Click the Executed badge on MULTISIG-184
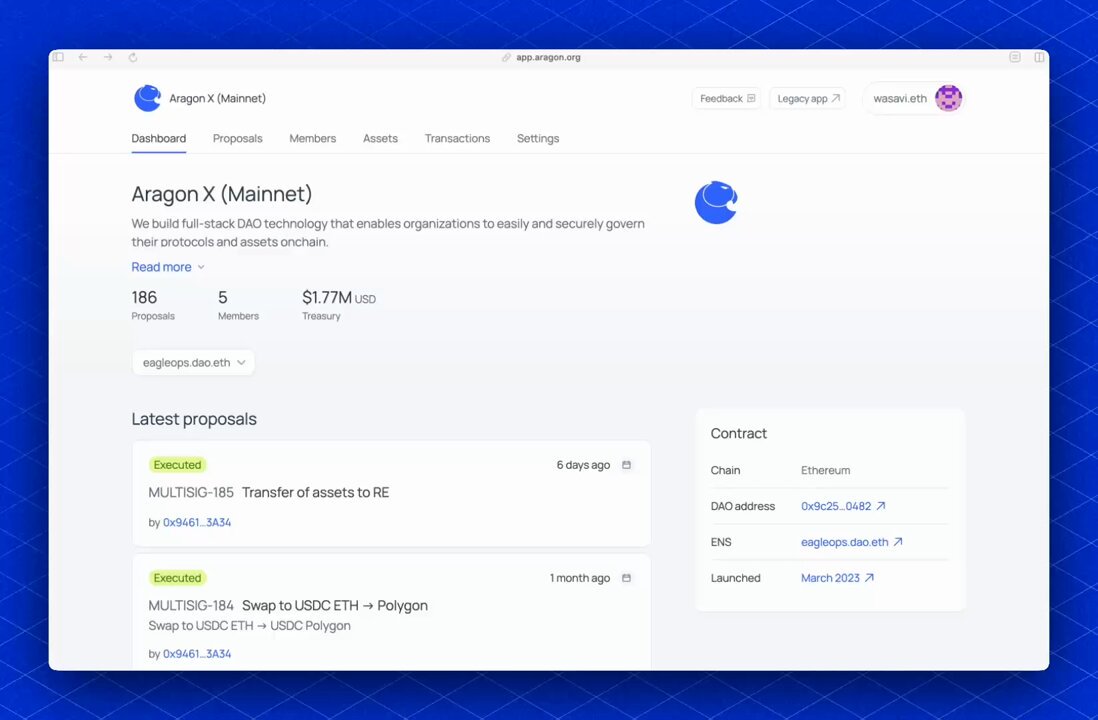 tap(177, 578)
